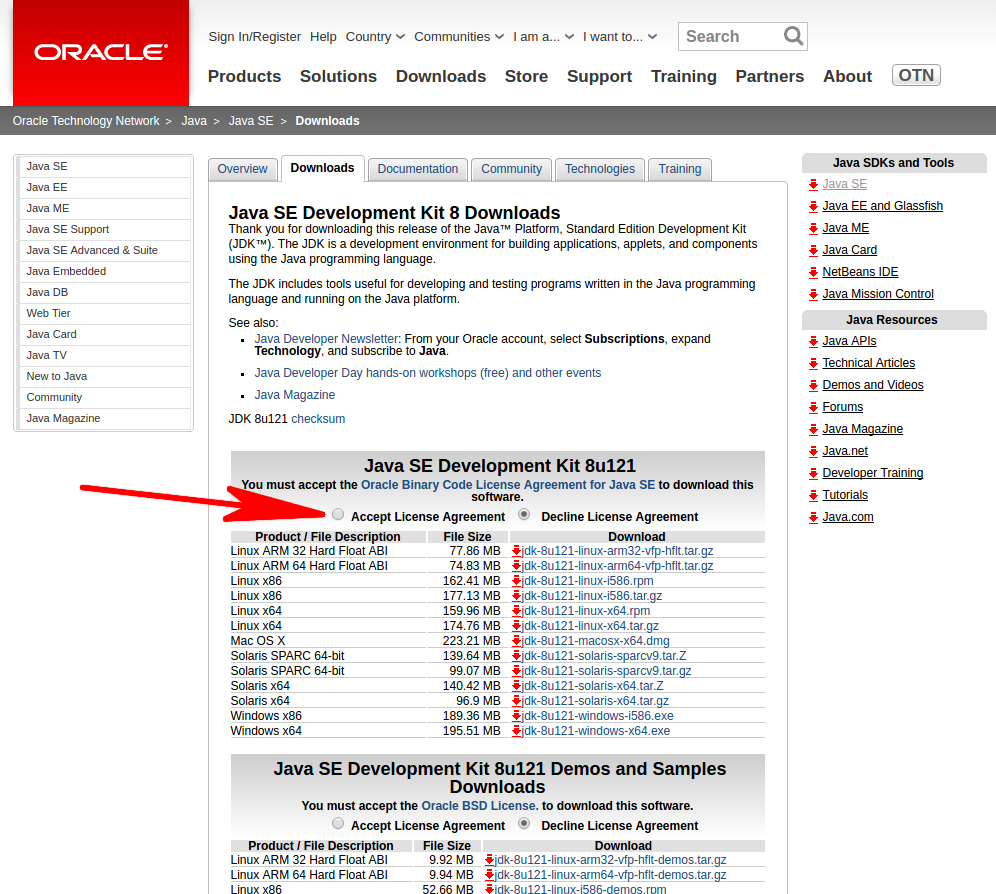Open the Java Magazine link in See also list
Viewport: 996px width, 894px height.
[x=295, y=395]
